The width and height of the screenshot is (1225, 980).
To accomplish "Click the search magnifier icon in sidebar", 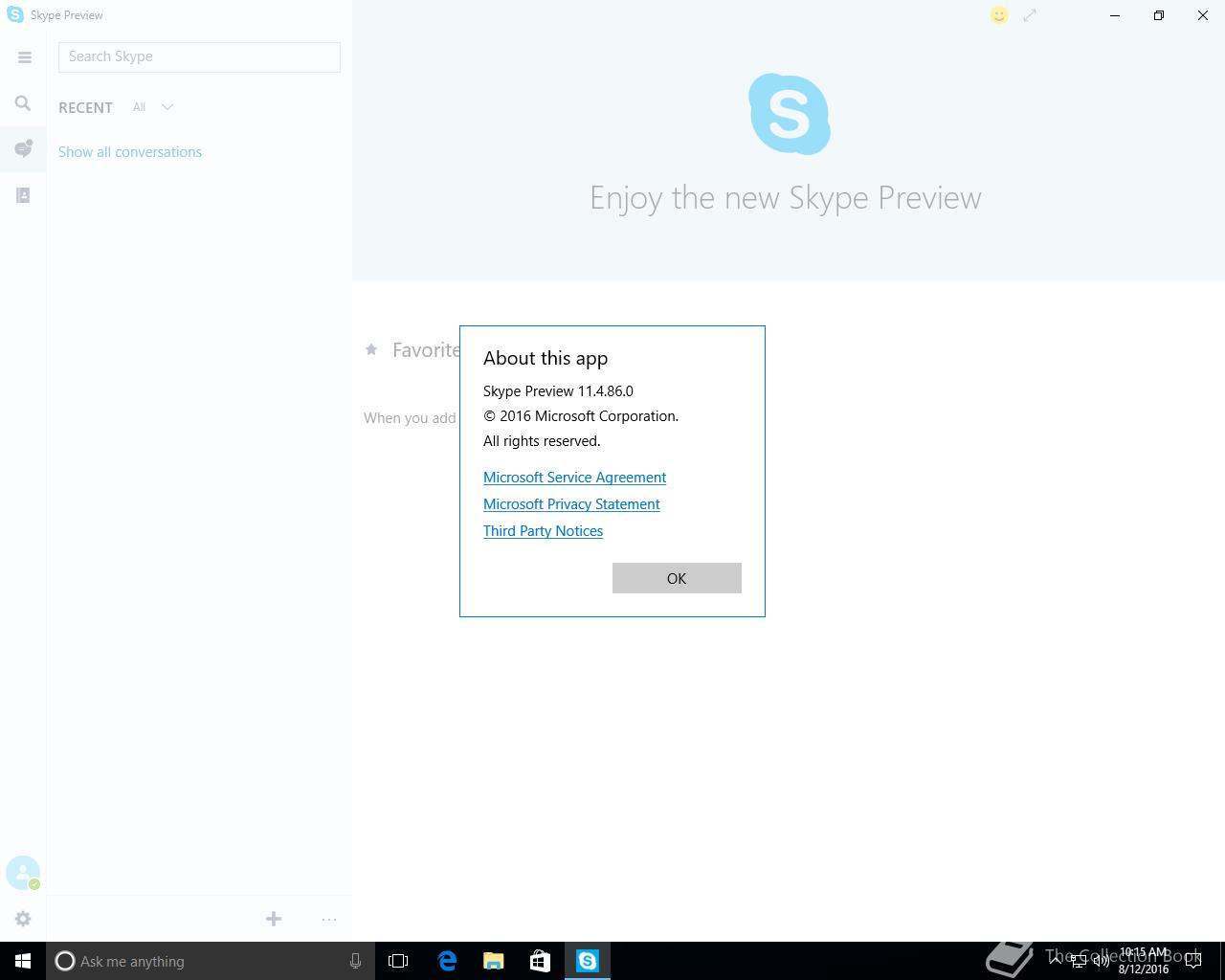I will [23, 103].
